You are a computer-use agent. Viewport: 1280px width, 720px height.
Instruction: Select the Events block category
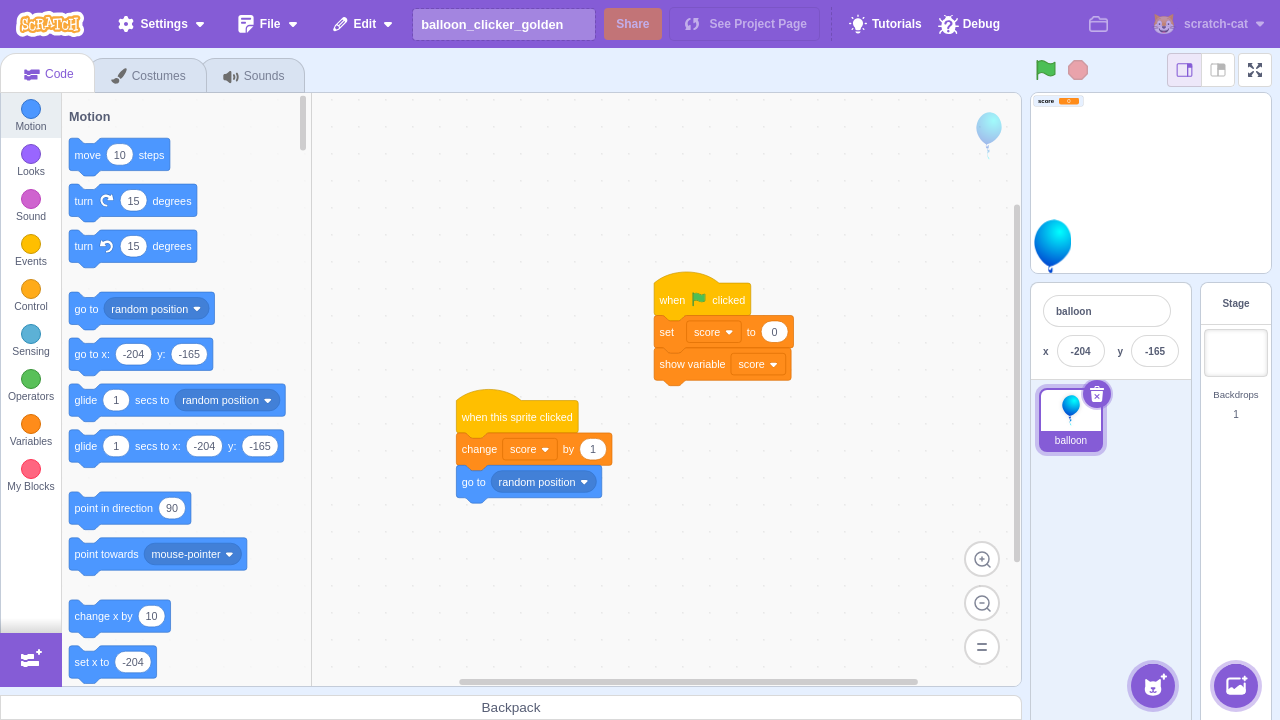(x=31, y=250)
